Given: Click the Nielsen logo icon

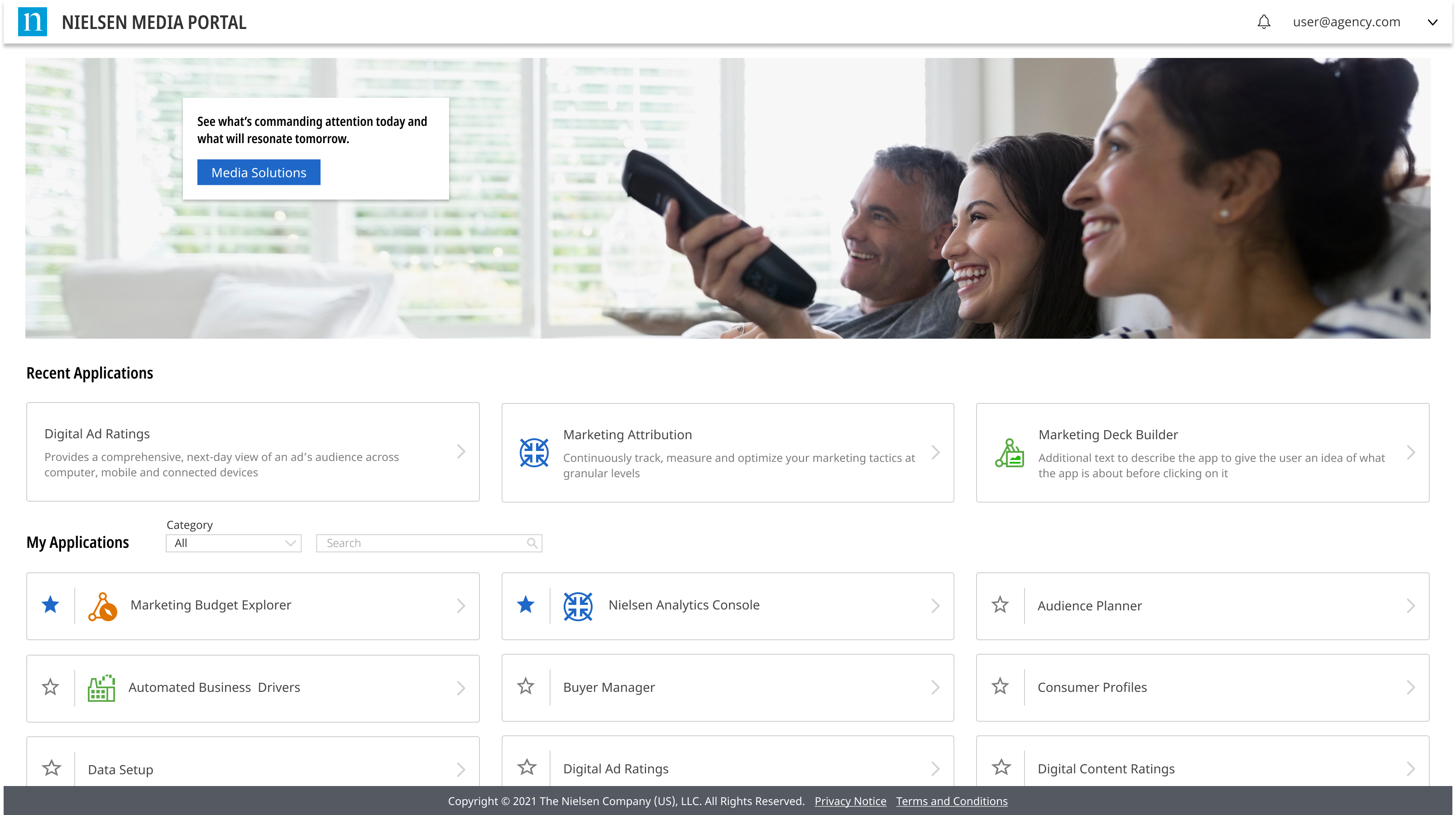Looking at the screenshot, I should (x=32, y=22).
